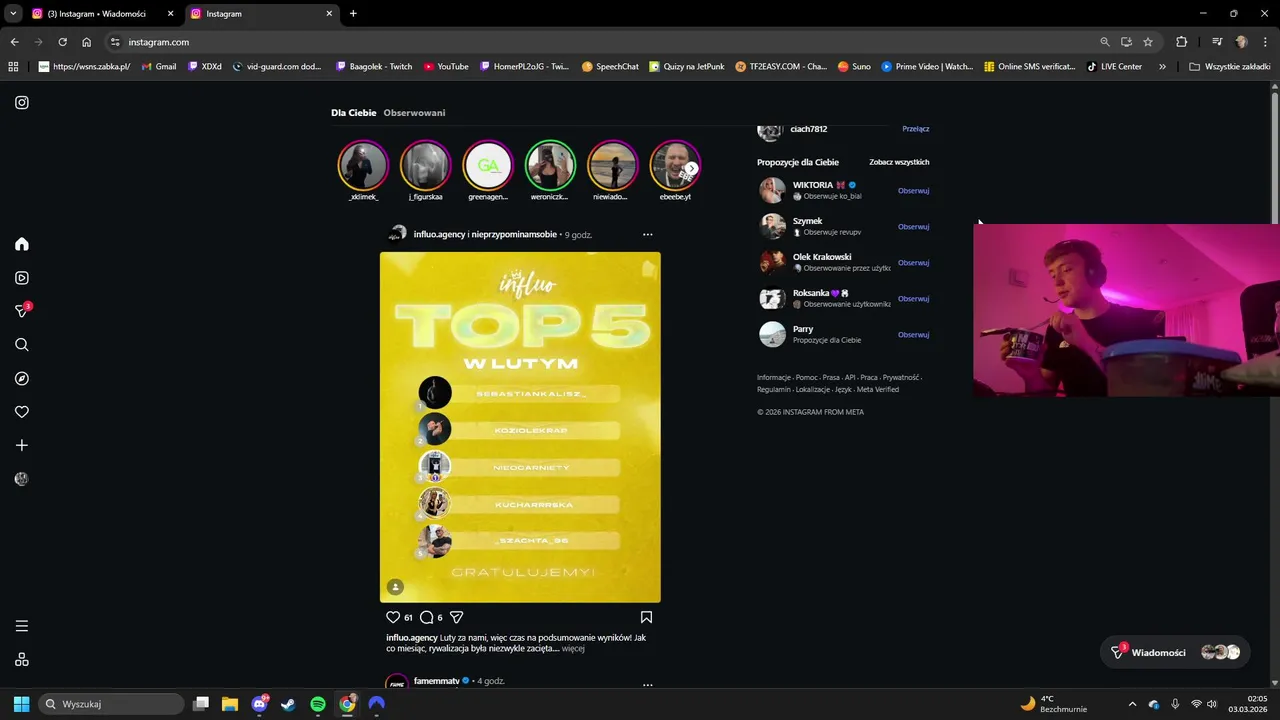View j_figurskaa story
The height and width of the screenshot is (720, 1280).
[x=426, y=165]
